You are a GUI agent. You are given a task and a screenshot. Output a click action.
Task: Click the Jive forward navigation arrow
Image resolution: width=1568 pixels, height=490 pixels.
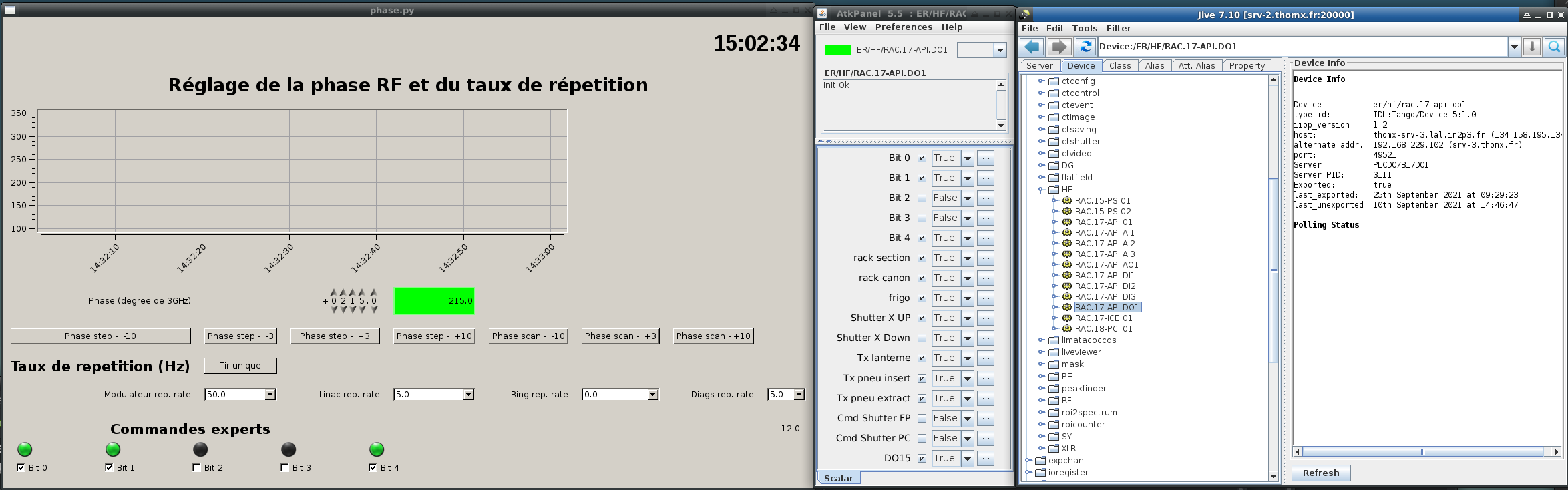tap(1058, 47)
